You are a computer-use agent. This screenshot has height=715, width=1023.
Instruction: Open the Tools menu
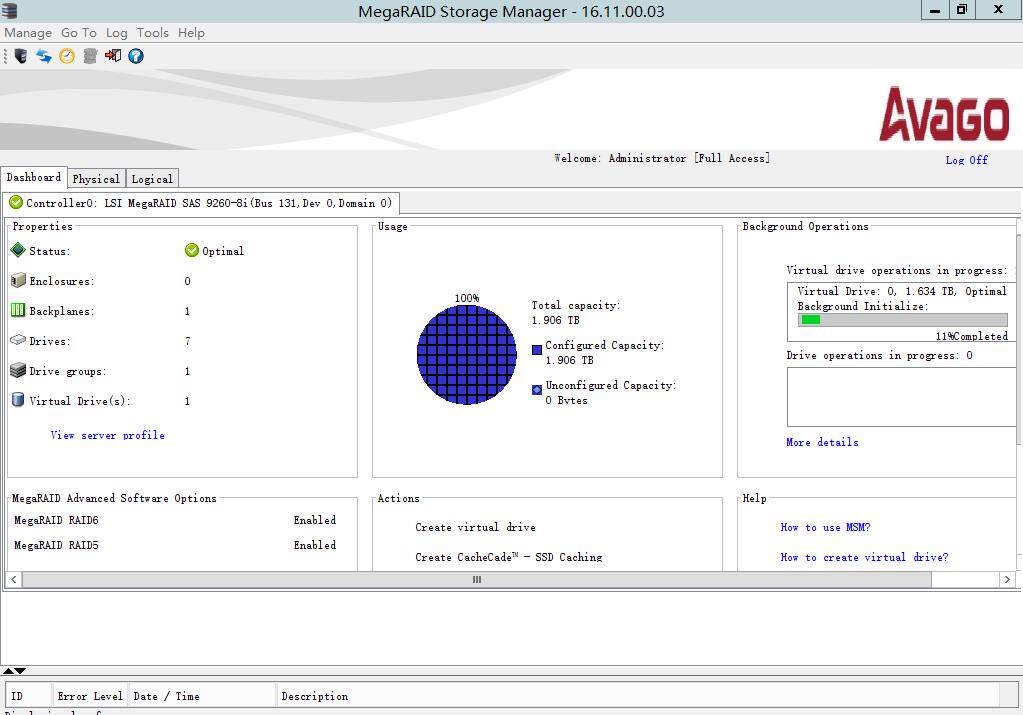point(153,33)
